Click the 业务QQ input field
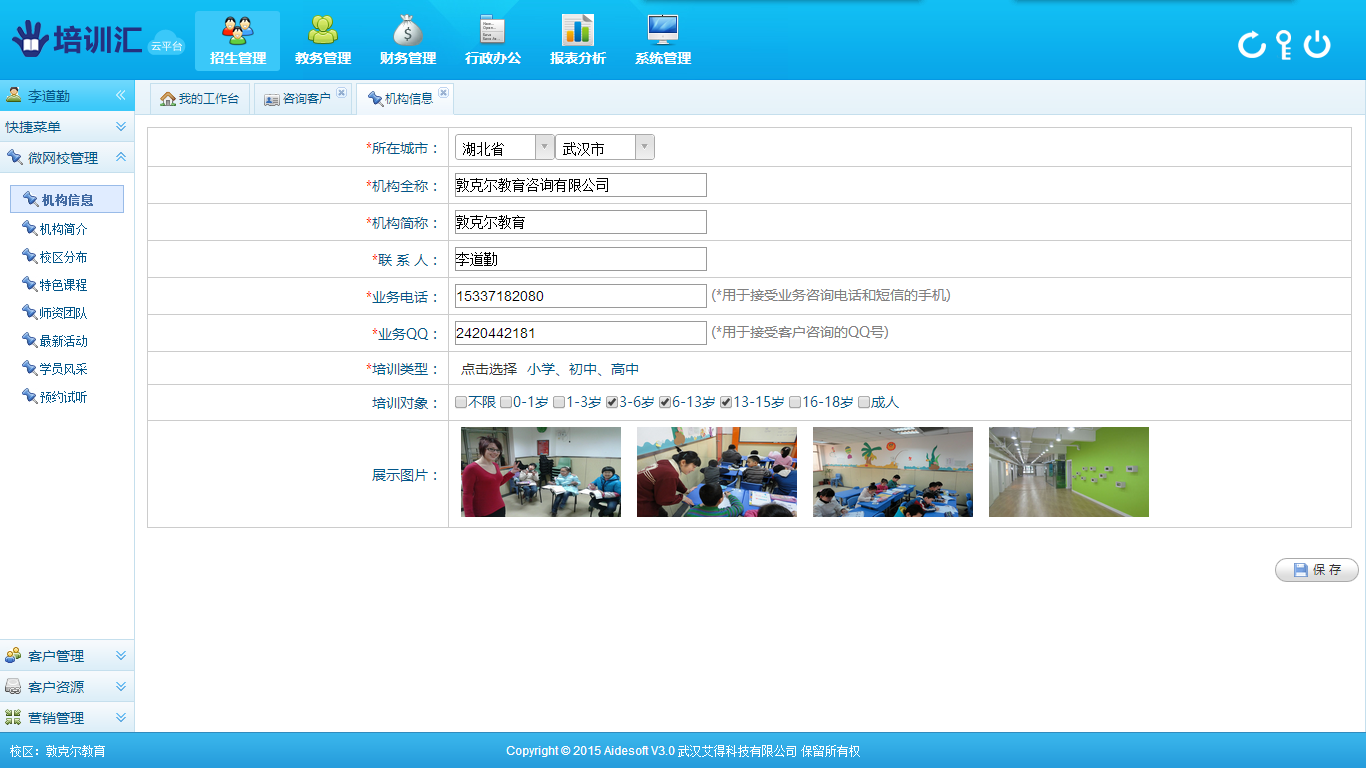The height and width of the screenshot is (768, 1366). click(580, 333)
